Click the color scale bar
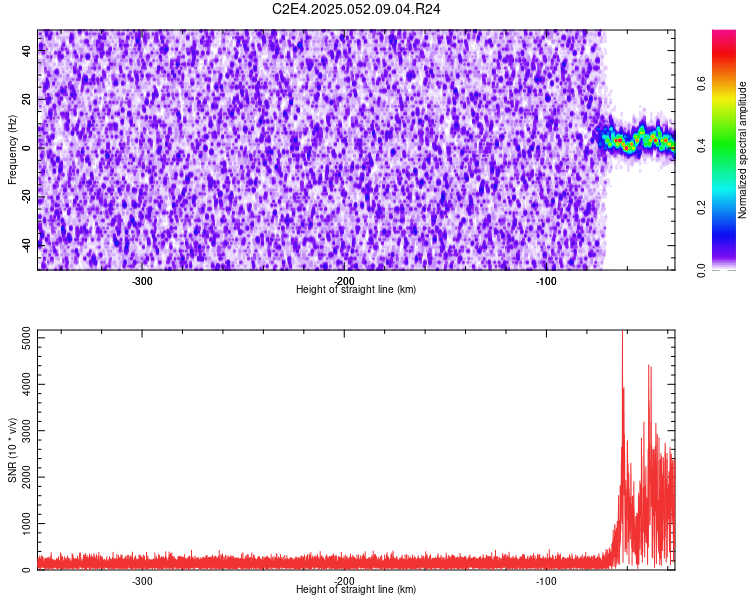 point(724,150)
